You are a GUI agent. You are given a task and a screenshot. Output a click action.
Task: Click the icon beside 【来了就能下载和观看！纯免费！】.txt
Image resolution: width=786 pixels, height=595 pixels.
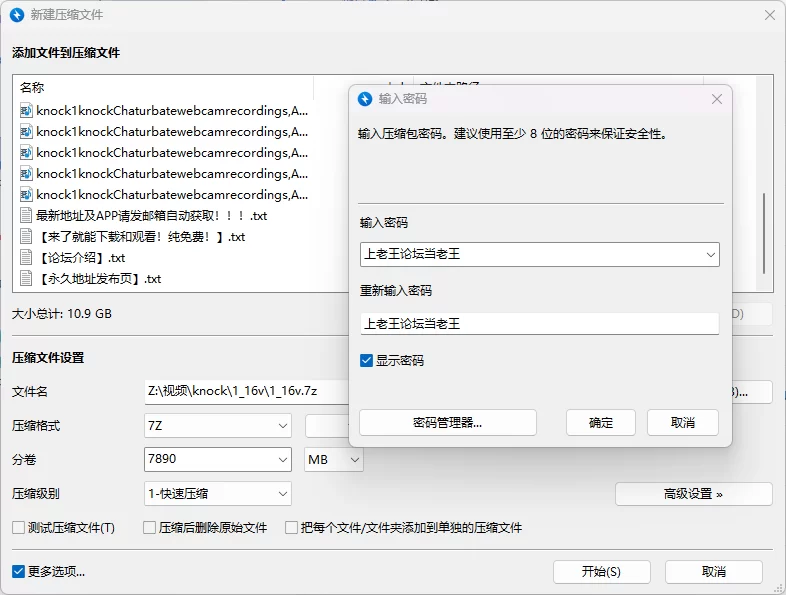[27, 237]
